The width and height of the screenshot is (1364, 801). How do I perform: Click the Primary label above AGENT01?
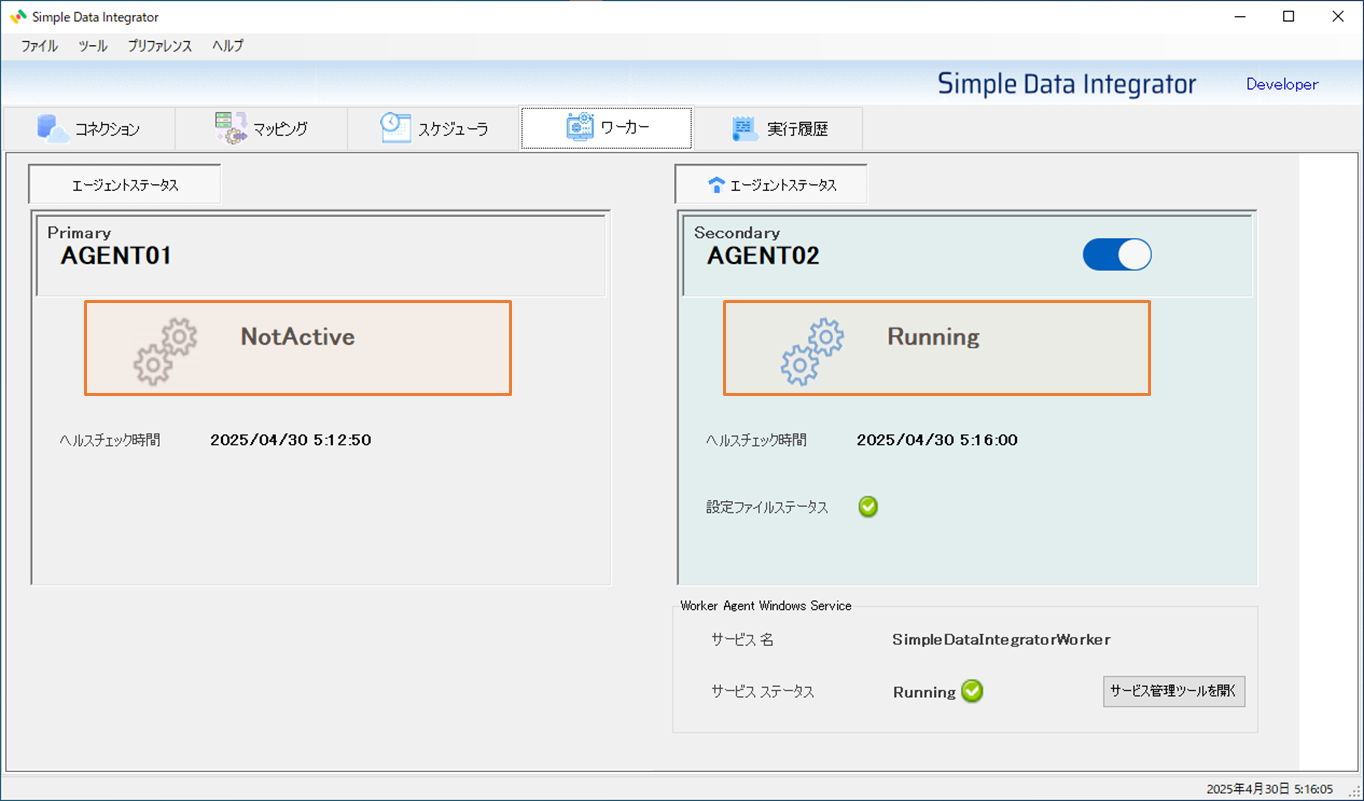click(79, 232)
